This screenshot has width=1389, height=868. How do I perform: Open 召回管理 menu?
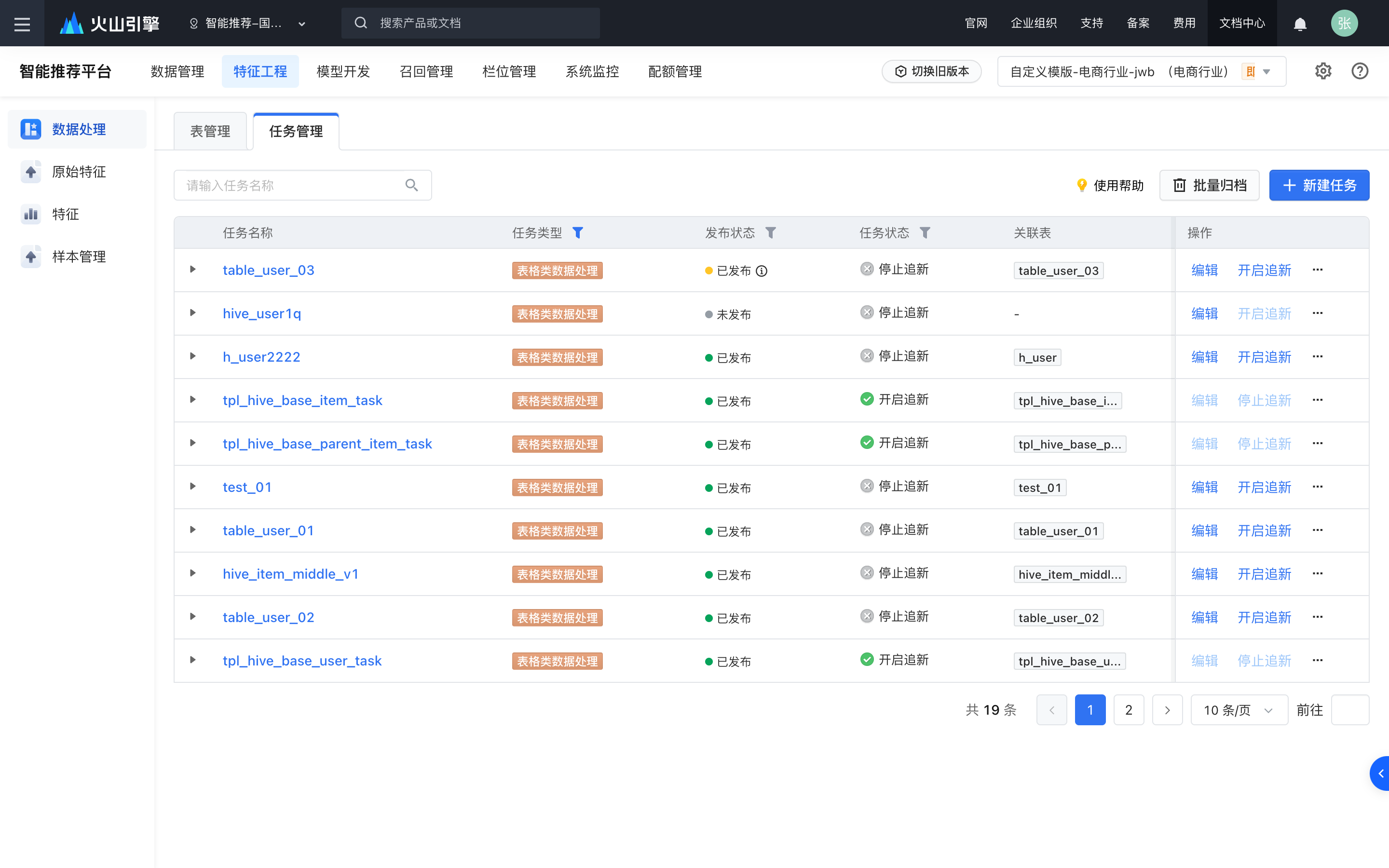pyautogui.click(x=426, y=71)
